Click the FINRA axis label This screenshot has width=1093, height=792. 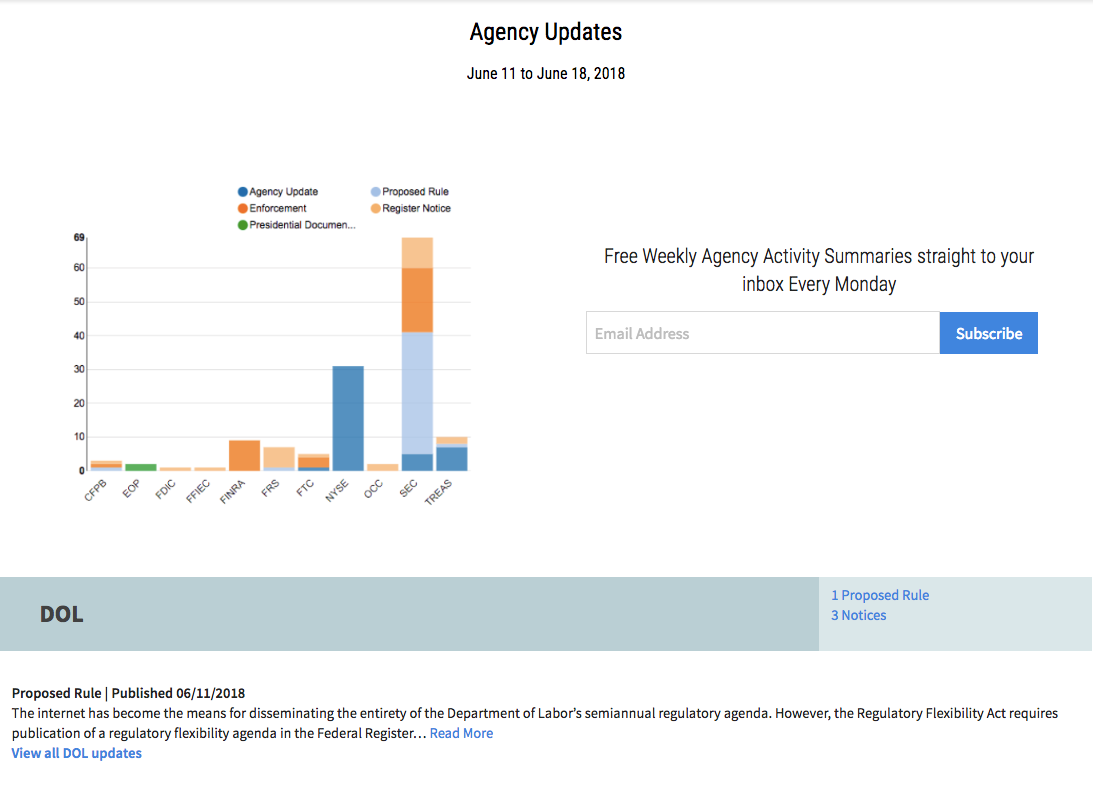(233, 492)
